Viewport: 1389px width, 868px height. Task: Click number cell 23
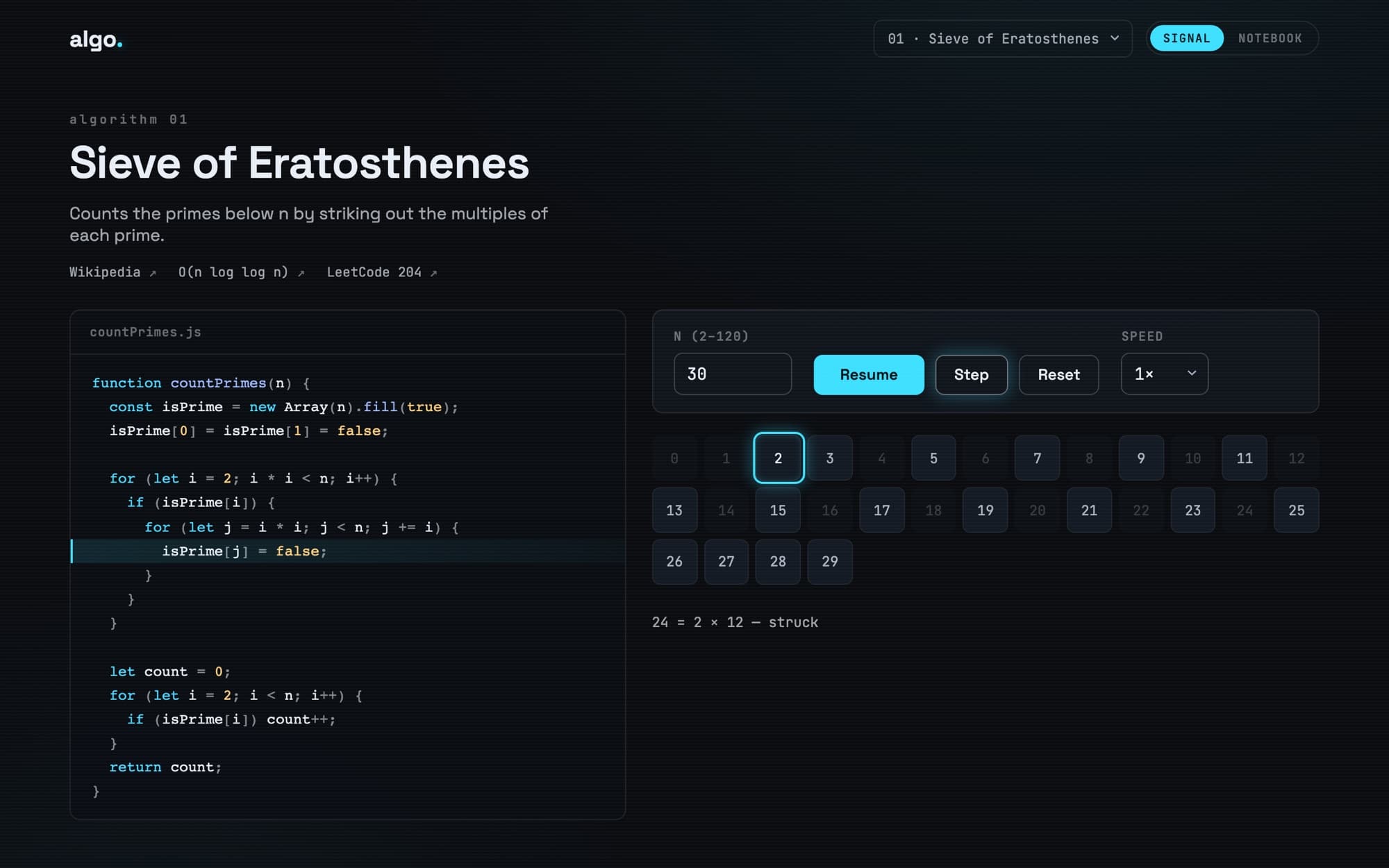click(x=1193, y=510)
